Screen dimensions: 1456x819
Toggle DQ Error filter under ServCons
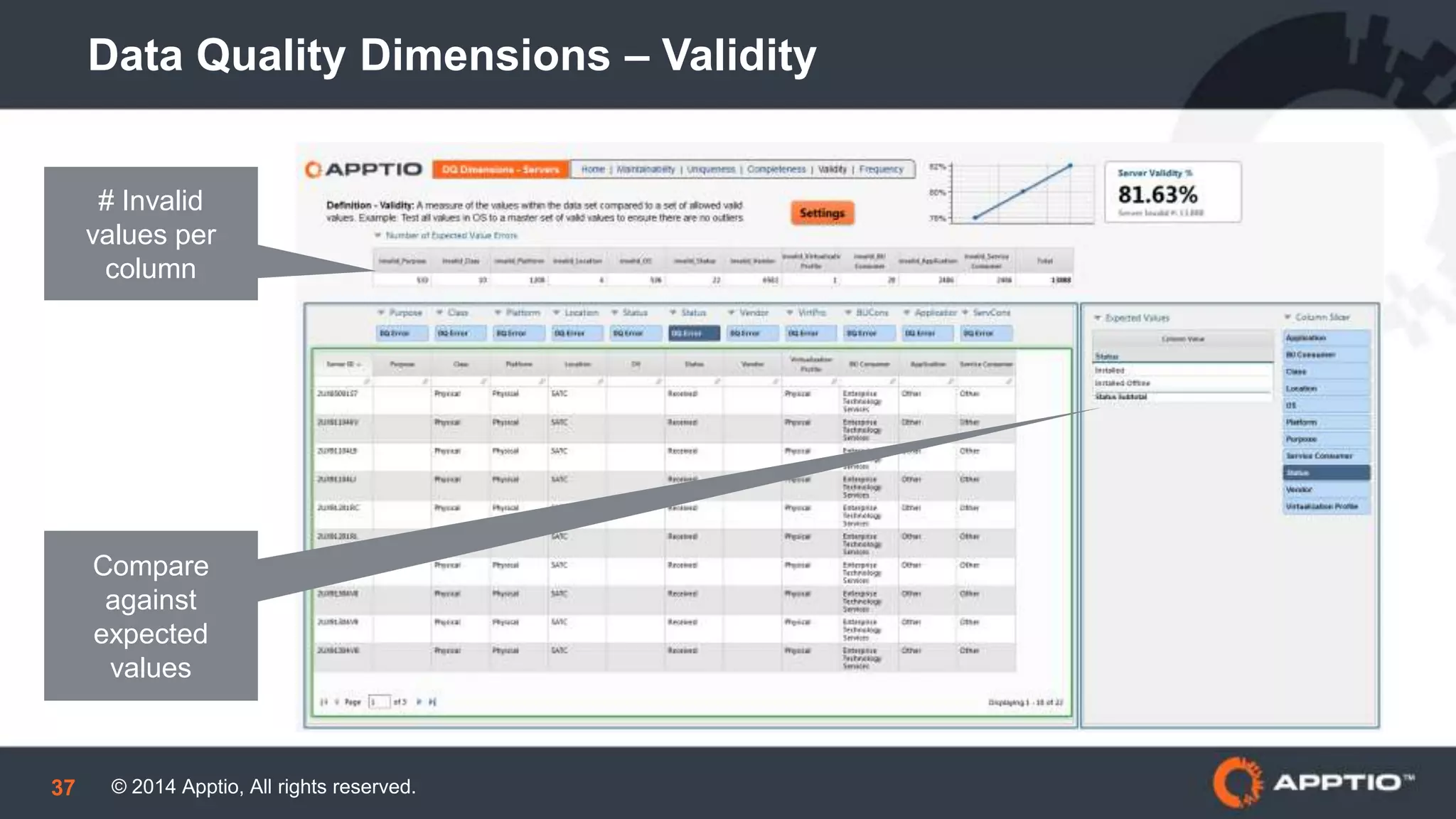click(987, 333)
